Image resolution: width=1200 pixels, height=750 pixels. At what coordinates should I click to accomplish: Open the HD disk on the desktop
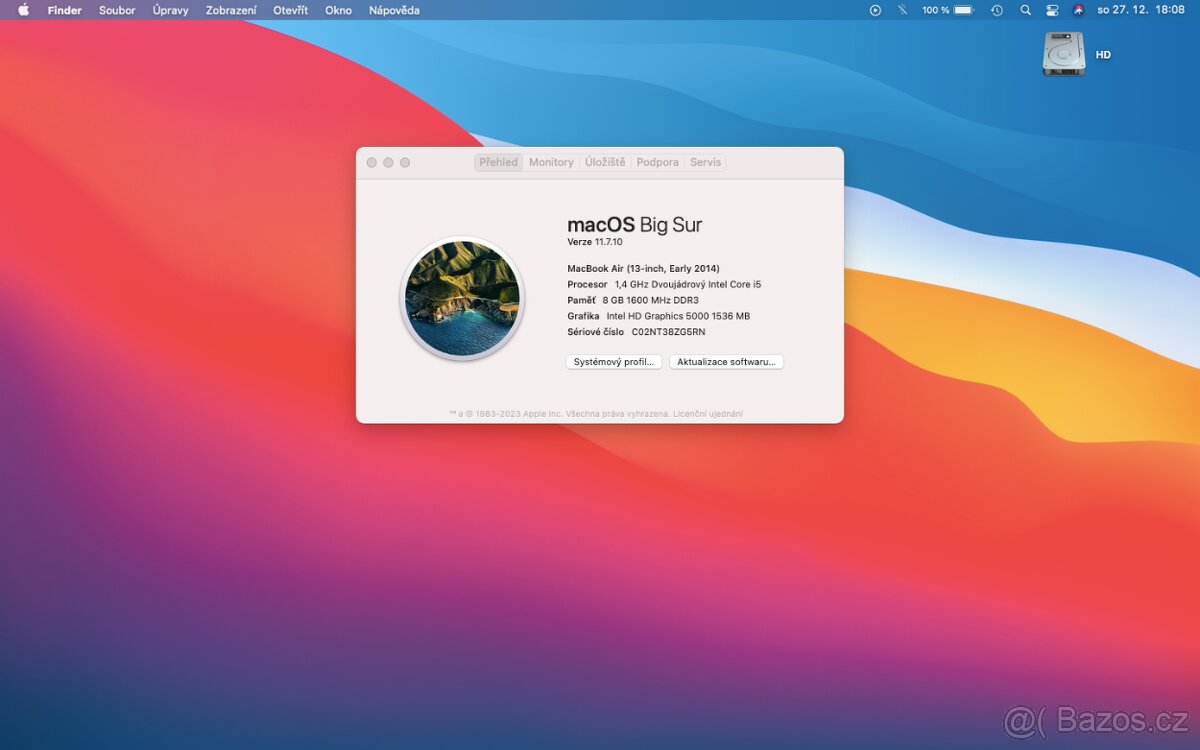(1064, 52)
